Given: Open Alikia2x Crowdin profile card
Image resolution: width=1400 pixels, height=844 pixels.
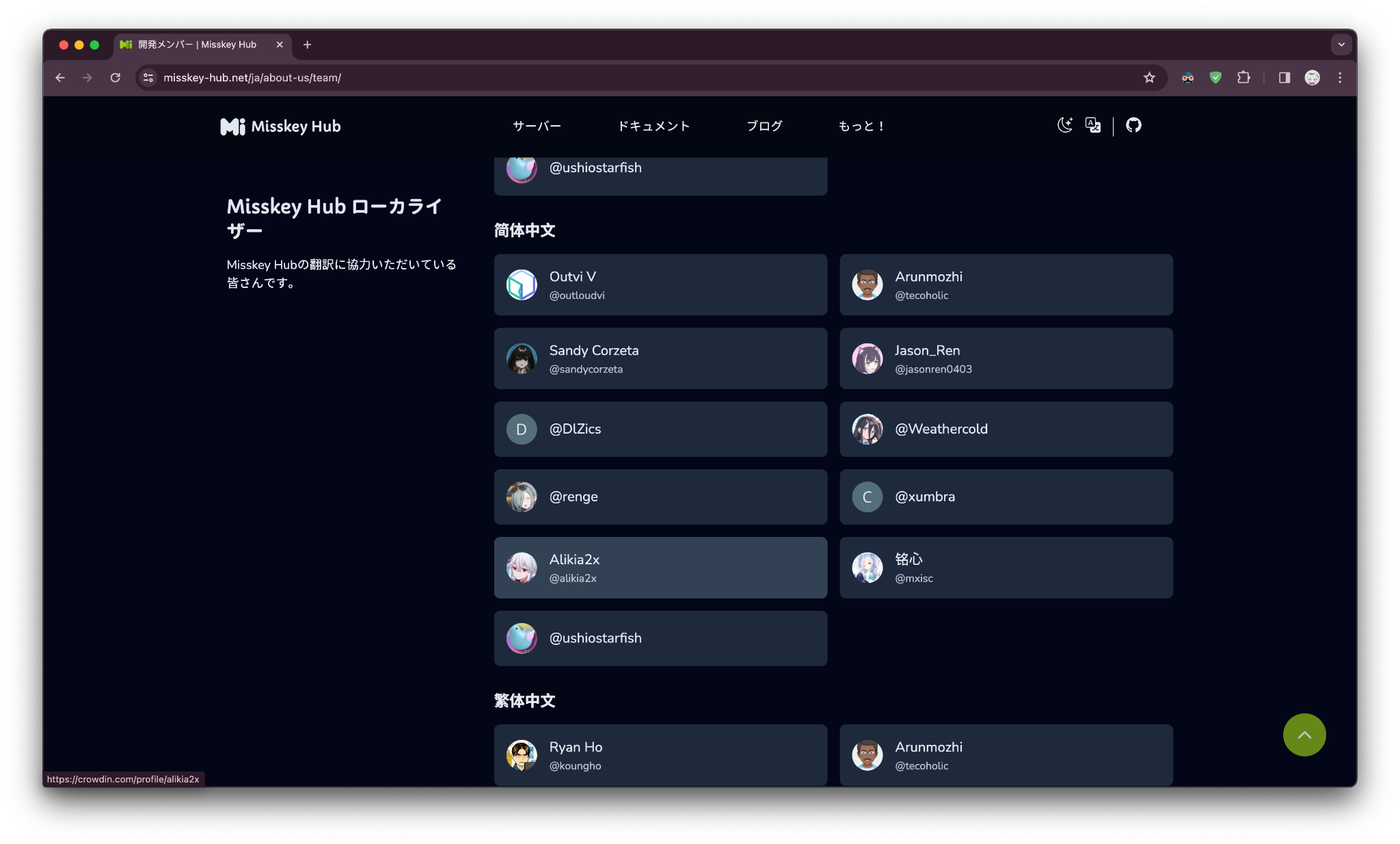Looking at the screenshot, I should coord(660,568).
